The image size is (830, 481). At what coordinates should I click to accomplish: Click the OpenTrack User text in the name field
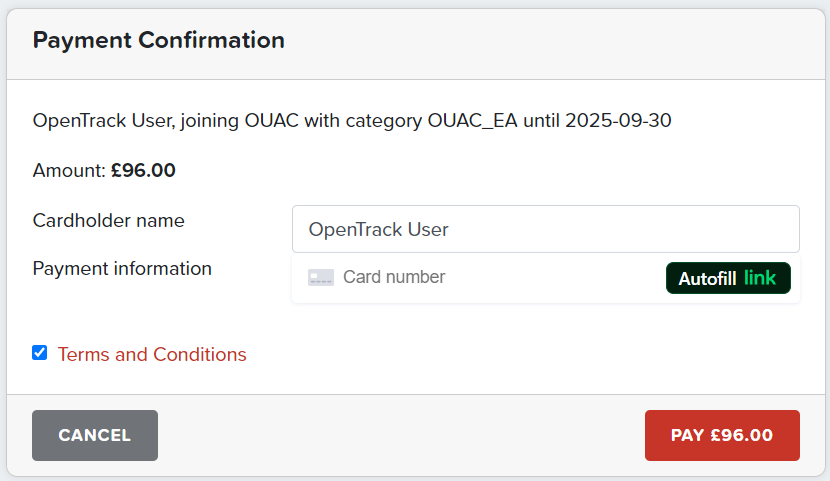tap(378, 230)
